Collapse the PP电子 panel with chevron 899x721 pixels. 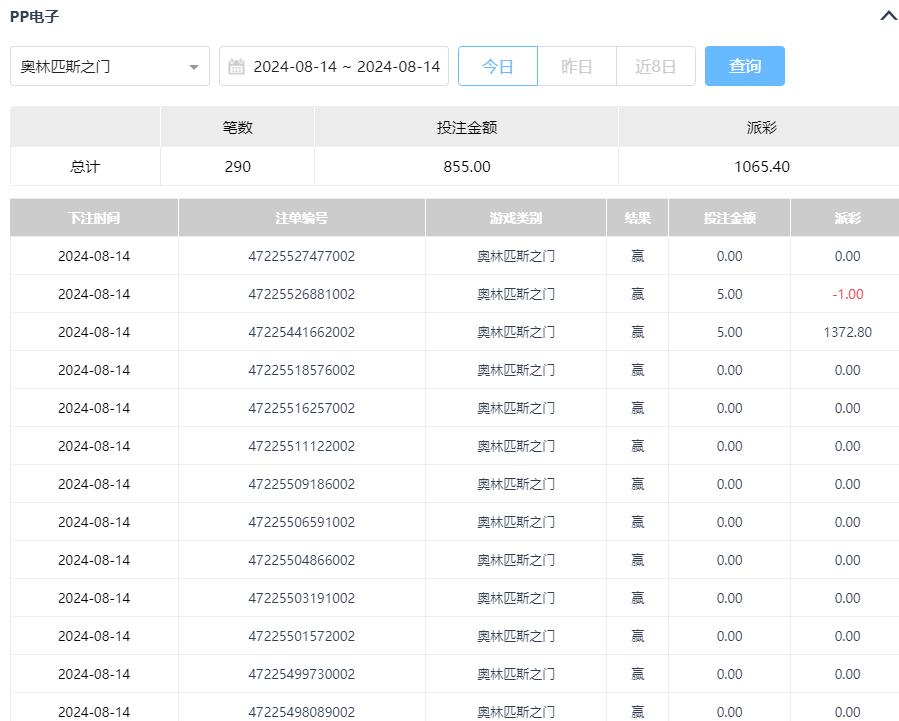click(887, 16)
